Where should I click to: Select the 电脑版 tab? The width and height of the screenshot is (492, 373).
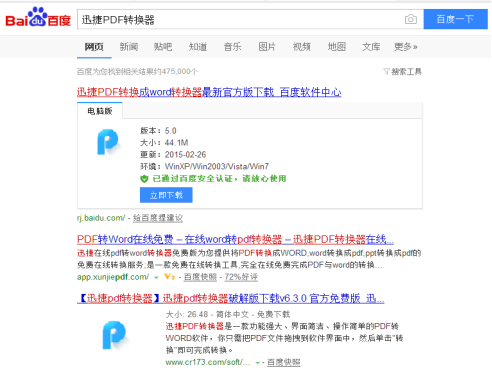[100, 111]
